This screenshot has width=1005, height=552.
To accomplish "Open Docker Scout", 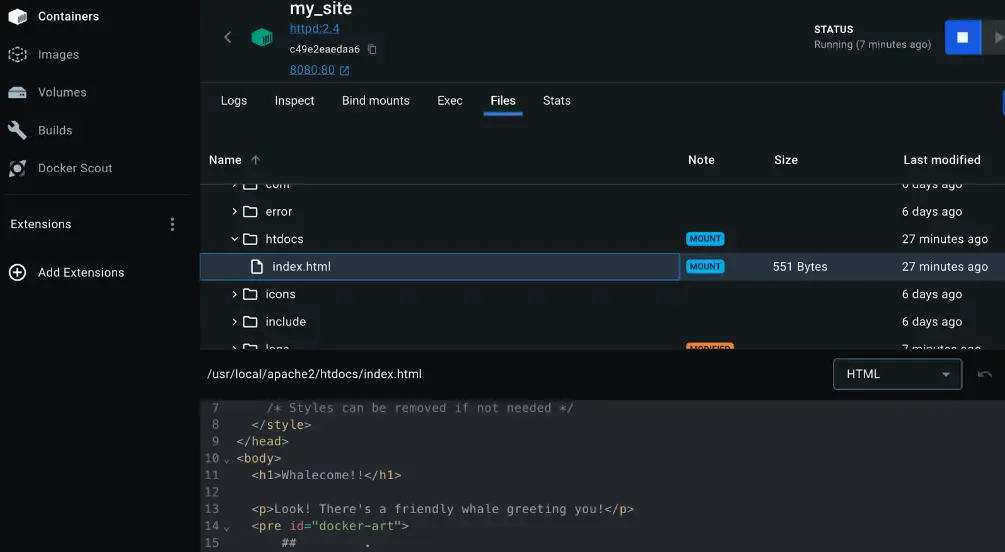I will [74, 168].
